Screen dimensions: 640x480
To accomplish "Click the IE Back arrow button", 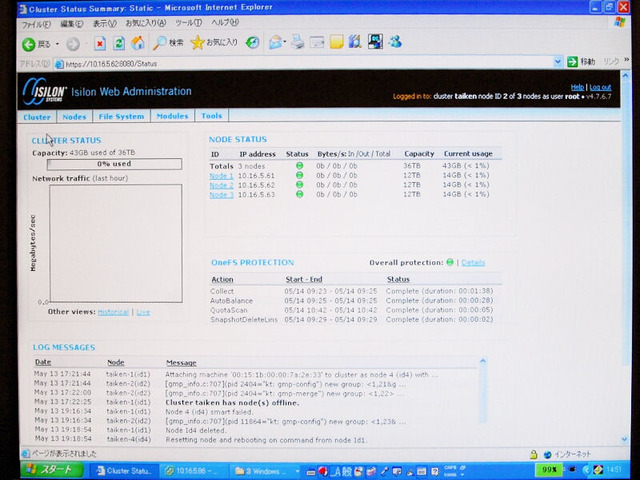I will click(x=29, y=44).
